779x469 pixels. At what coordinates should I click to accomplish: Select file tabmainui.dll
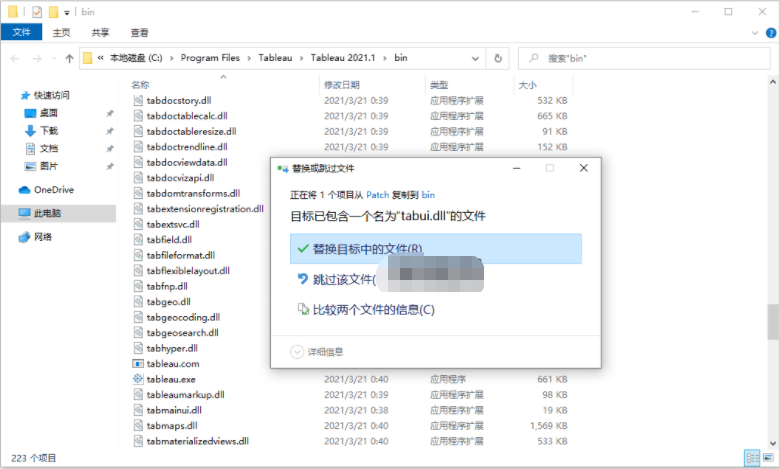tap(174, 410)
